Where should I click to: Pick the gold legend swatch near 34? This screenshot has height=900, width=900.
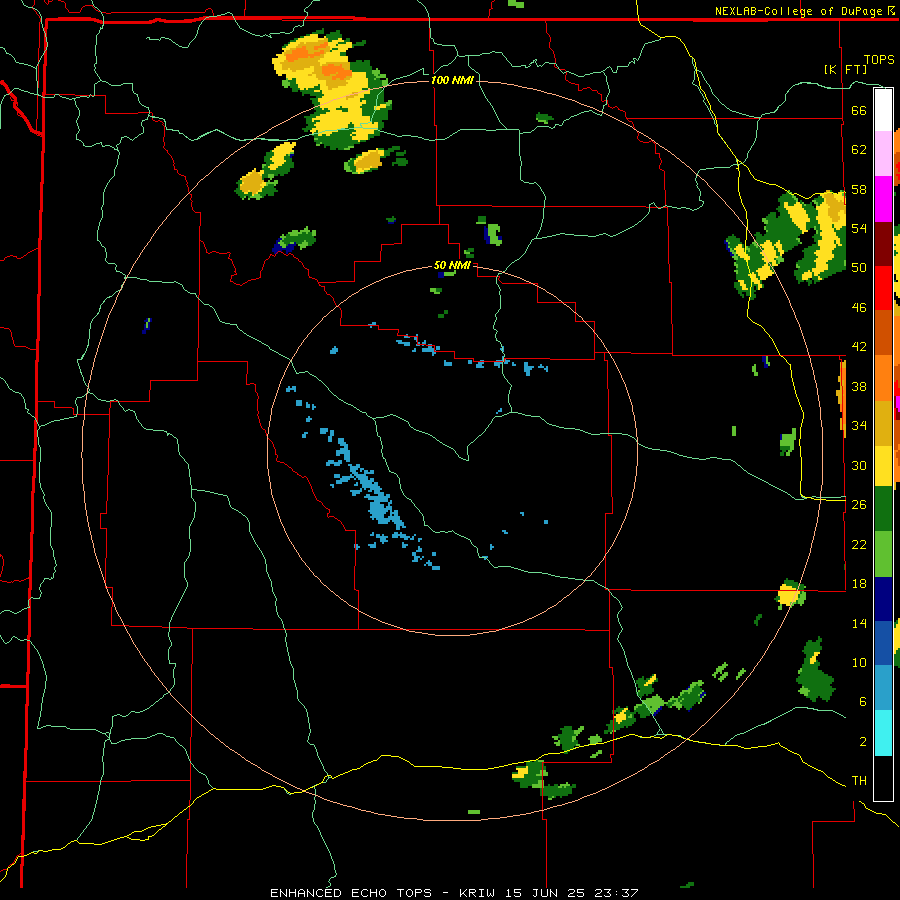coord(883,422)
